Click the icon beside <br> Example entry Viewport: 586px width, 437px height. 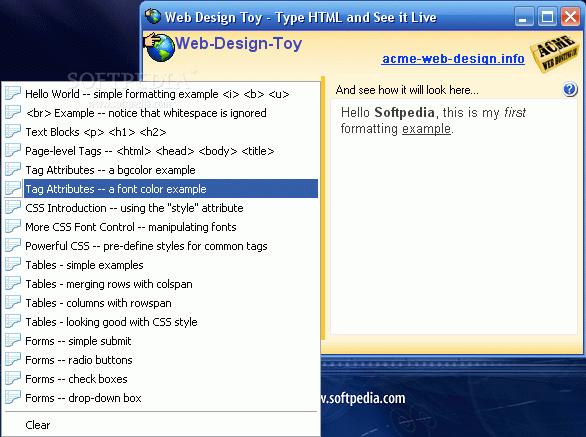pos(13,113)
